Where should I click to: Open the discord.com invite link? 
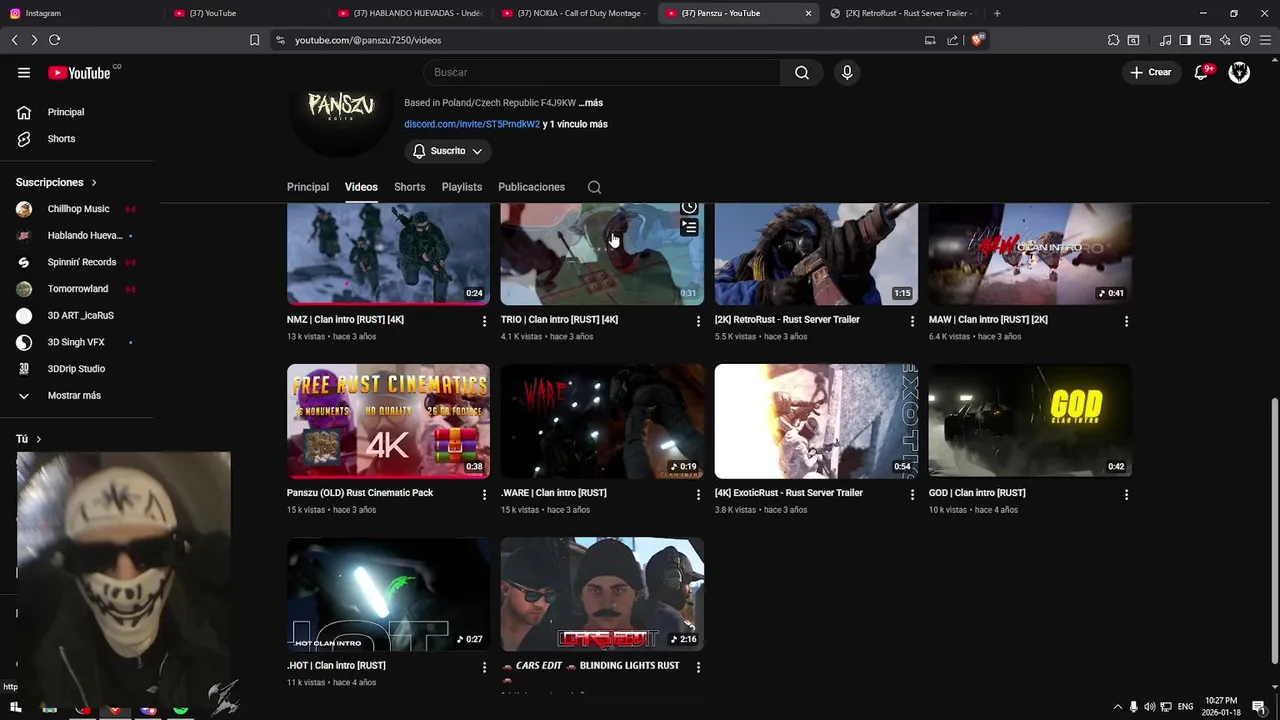pos(472,124)
